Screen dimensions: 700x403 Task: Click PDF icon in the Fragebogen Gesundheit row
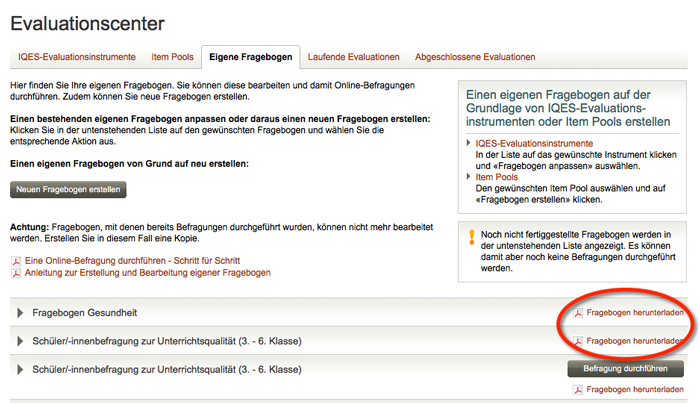[578, 313]
